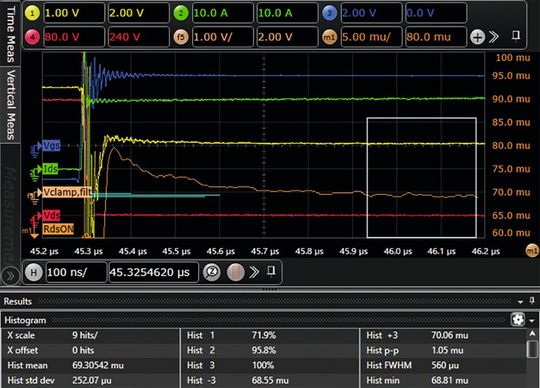Select the Vclamp,filt waveform label

click(67, 192)
